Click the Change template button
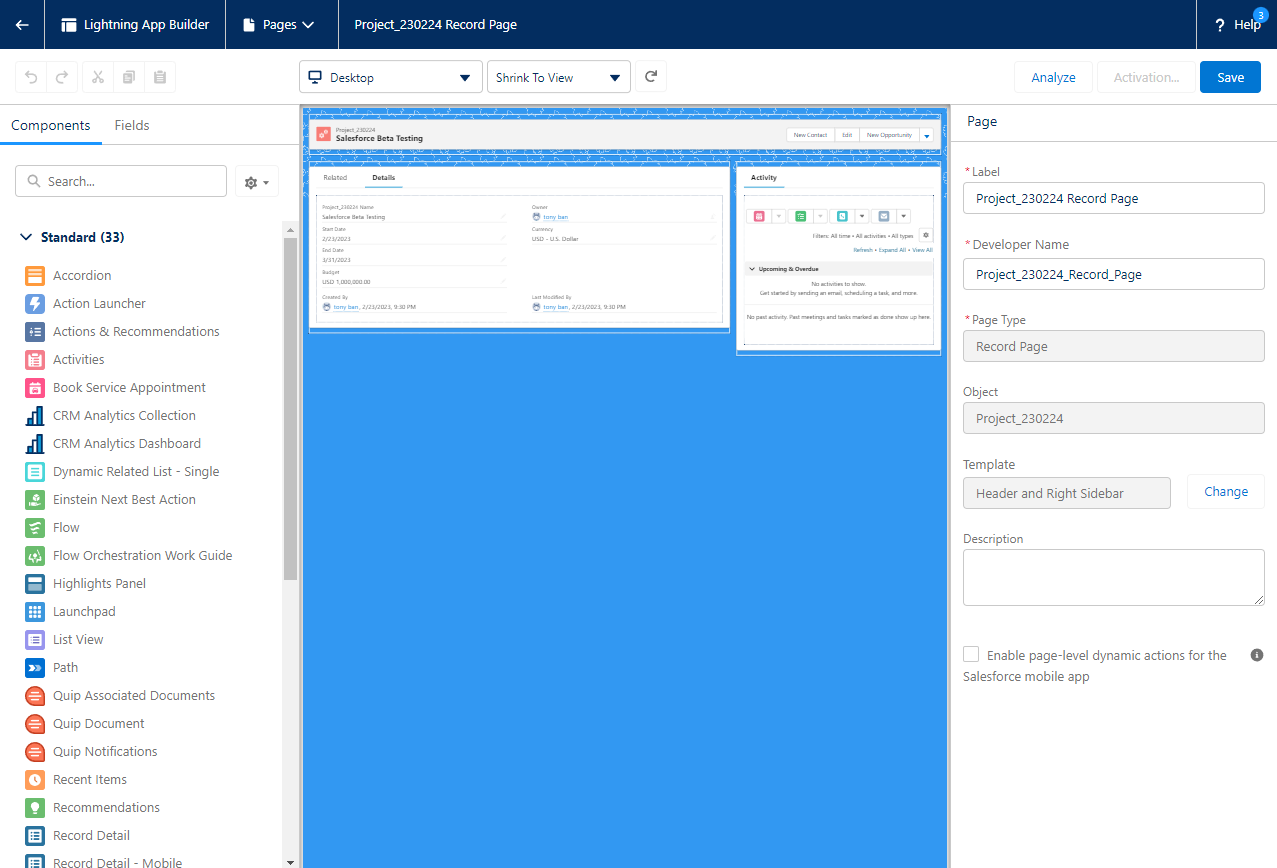The height and width of the screenshot is (868, 1277). click(x=1226, y=492)
